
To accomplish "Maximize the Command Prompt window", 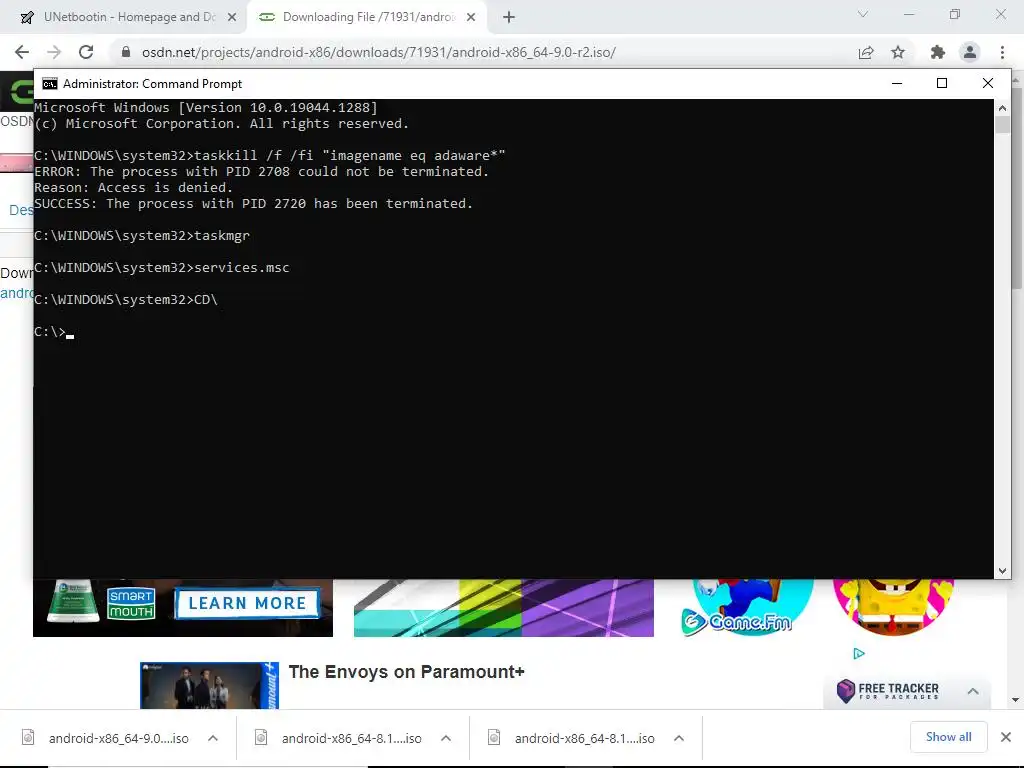I will pyautogui.click(x=942, y=84).
